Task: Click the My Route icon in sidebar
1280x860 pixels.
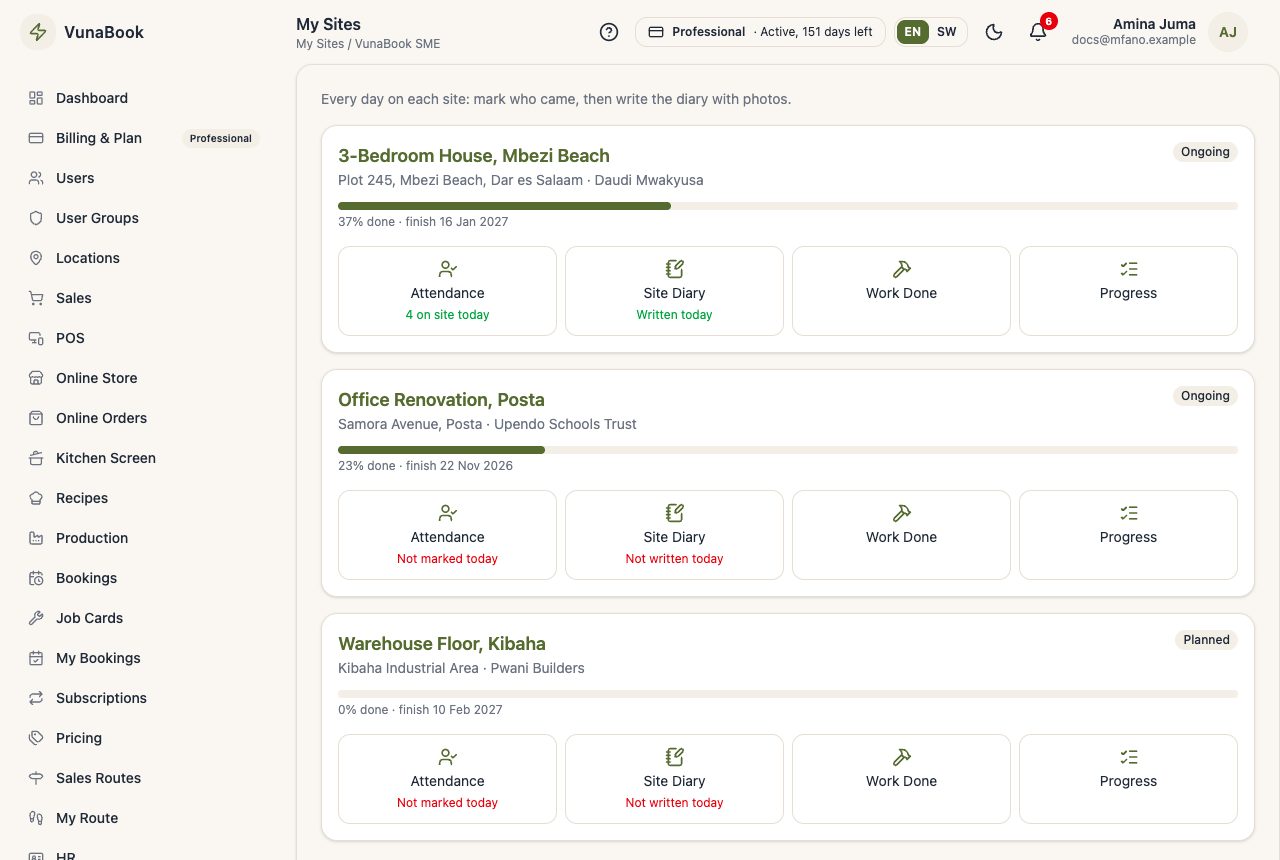Action: coord(36,818)
